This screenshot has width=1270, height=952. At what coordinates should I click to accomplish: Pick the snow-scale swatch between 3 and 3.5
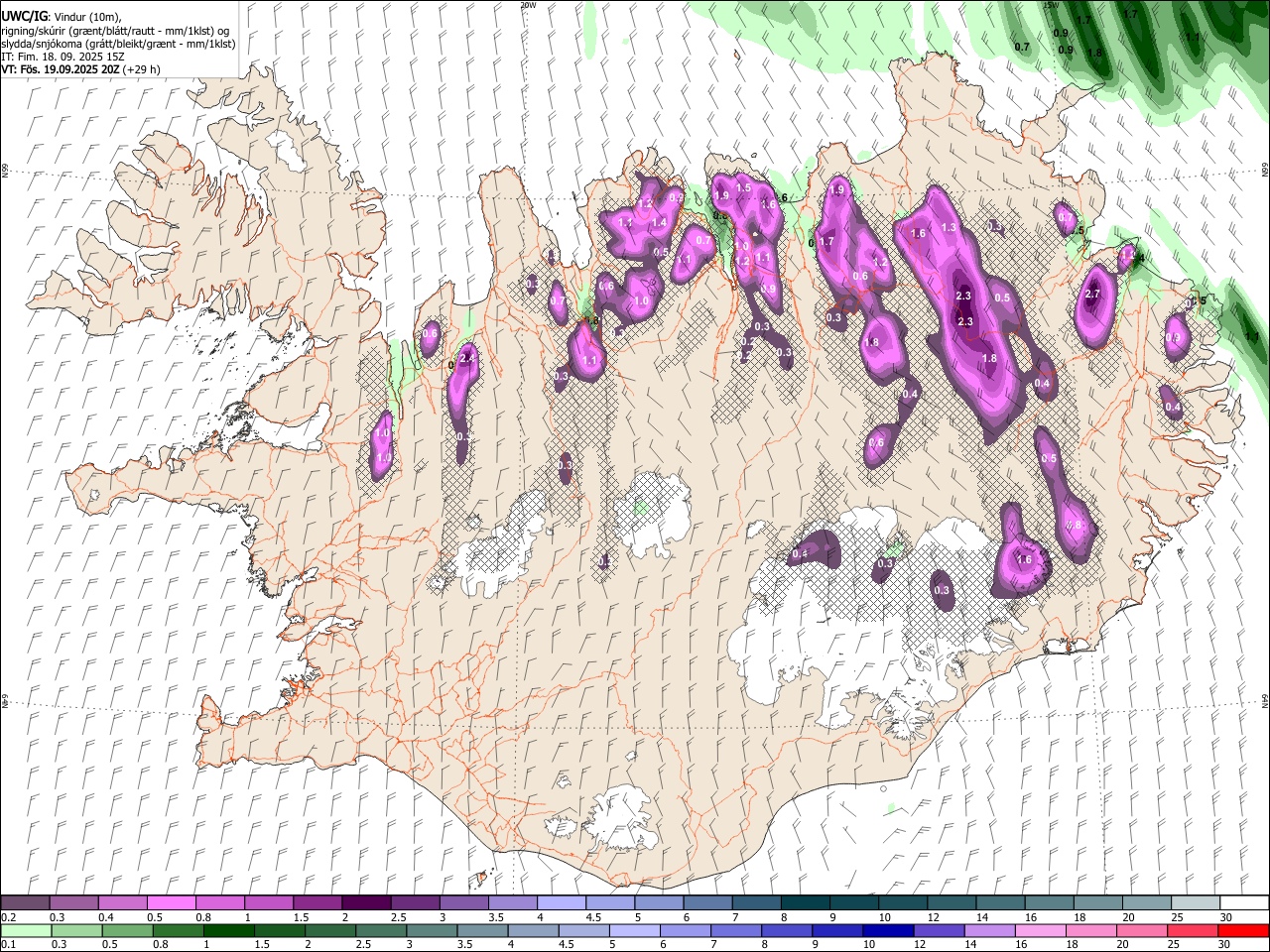[464, 902]
